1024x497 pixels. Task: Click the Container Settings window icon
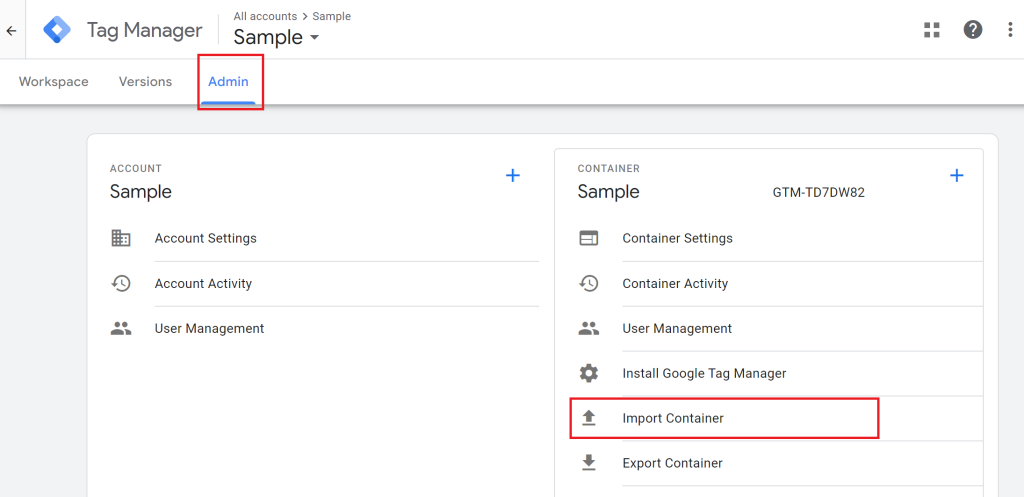[x=589, y=238]
